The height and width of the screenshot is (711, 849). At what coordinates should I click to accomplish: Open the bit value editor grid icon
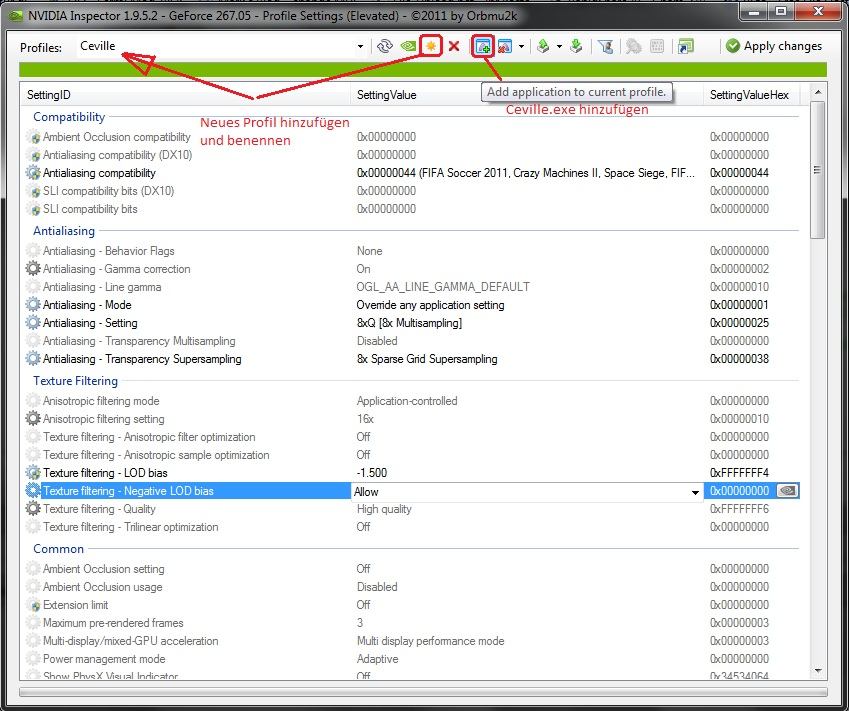[657, 47]
